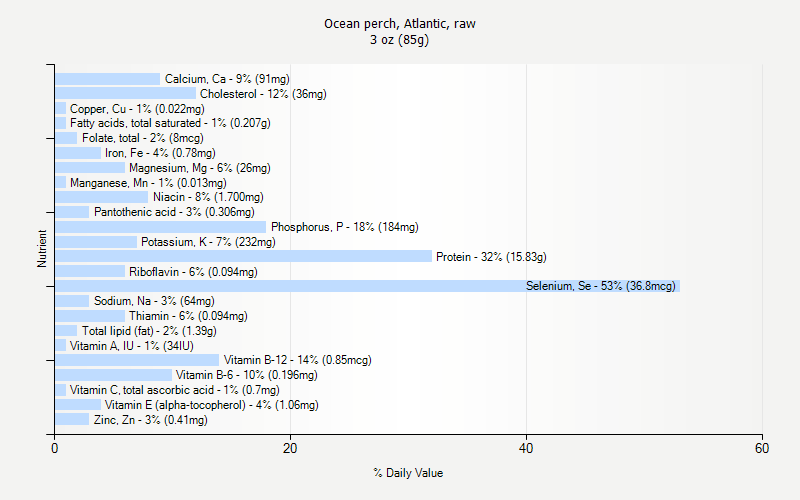Viewport: 800px width, 500px height.
Task: Click the Magnesium, Mg 6% label
Action: tap(199, 168)
